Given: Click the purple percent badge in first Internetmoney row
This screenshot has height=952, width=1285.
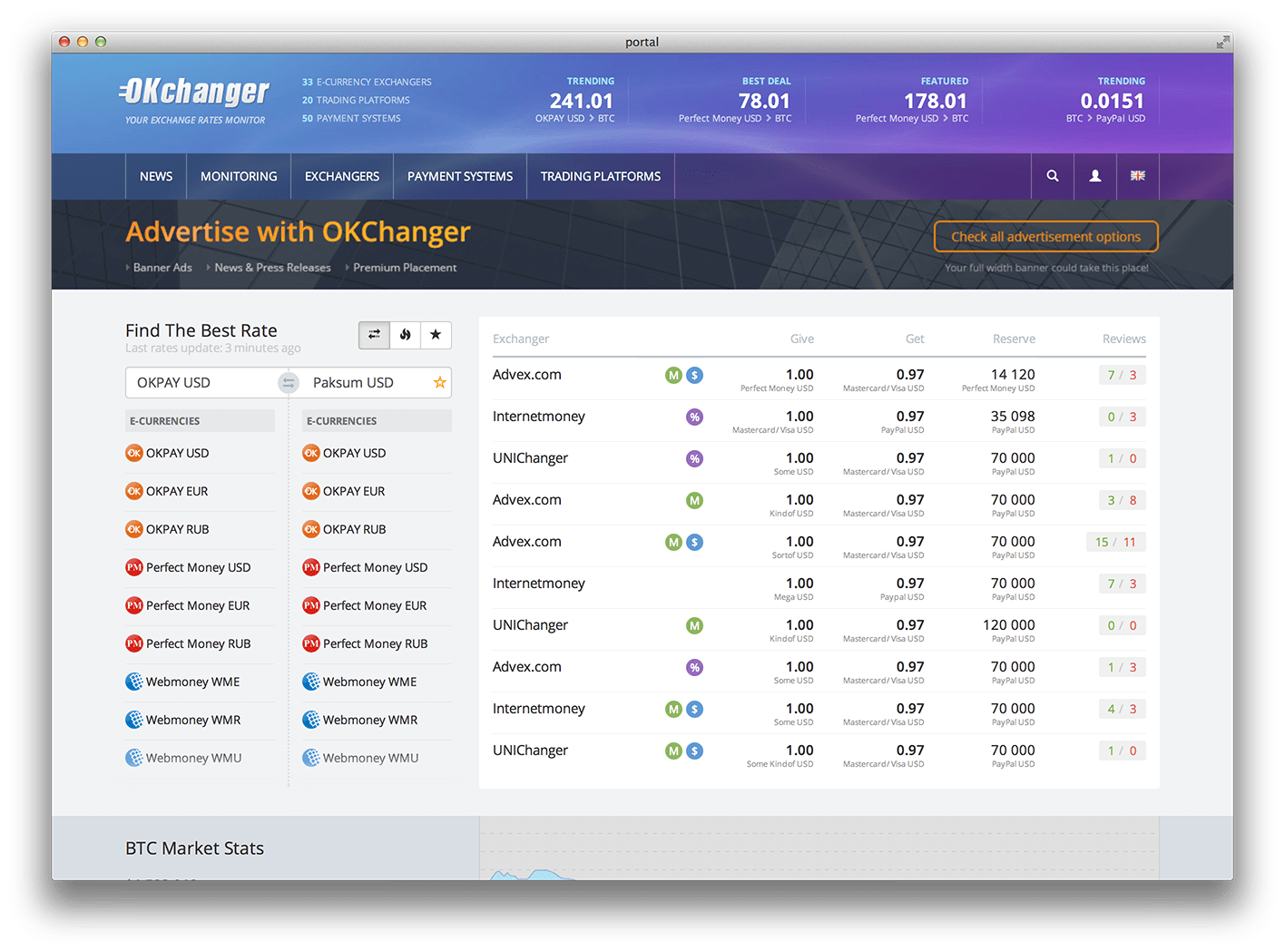Looking at the screenshot, I should click(x=694, y=417).
